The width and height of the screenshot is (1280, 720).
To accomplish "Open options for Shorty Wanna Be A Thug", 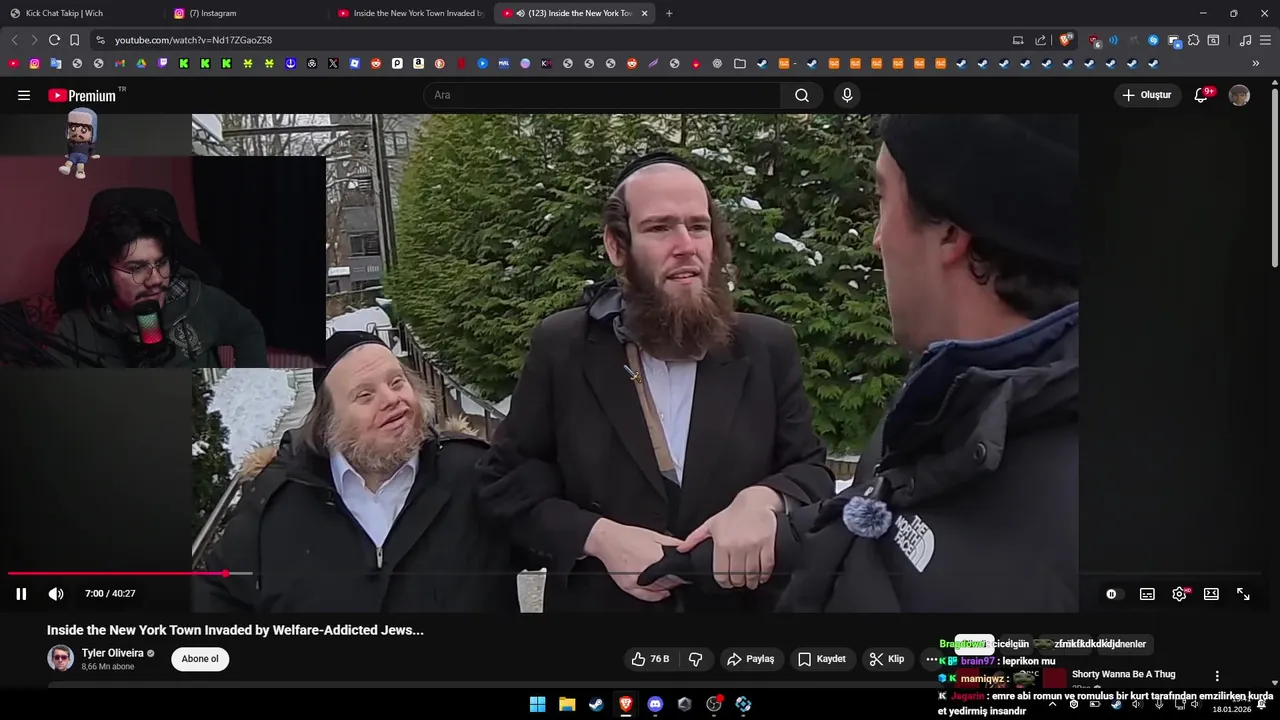I will tap(1217, 676).
